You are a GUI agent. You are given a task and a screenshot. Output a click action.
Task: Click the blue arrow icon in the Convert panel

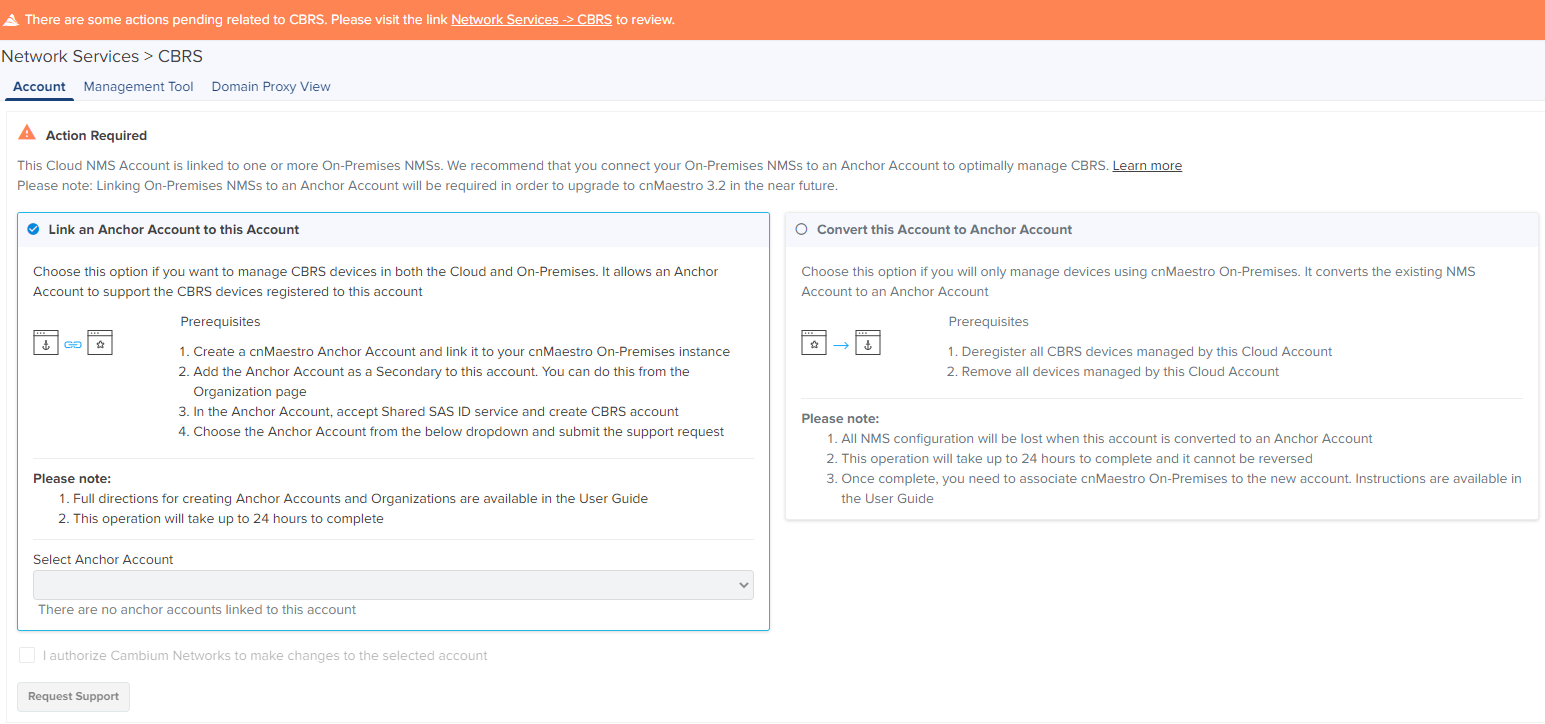(x=841, y=344)
